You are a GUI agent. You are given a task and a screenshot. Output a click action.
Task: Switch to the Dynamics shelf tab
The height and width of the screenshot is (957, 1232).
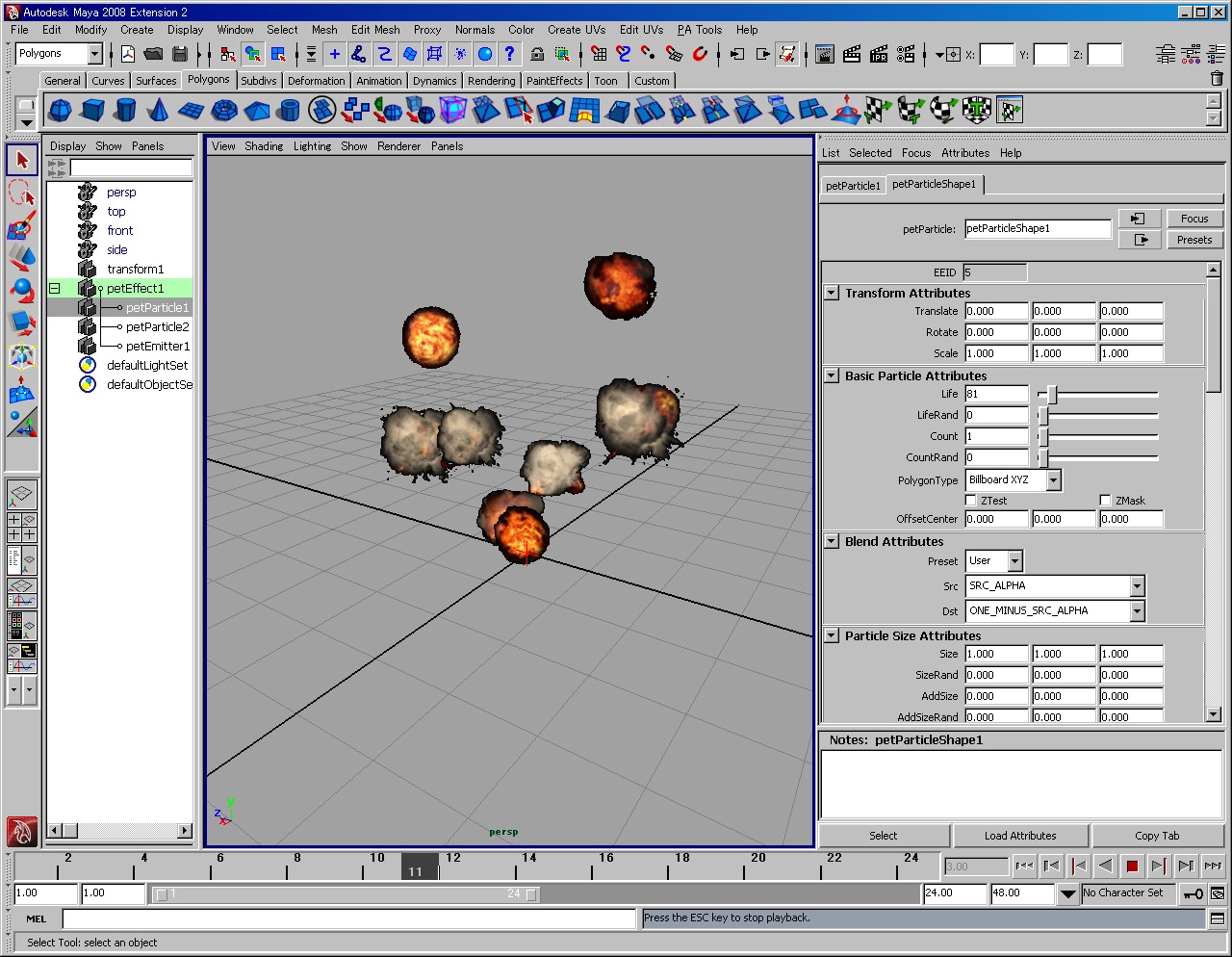(x=434, y=81)
